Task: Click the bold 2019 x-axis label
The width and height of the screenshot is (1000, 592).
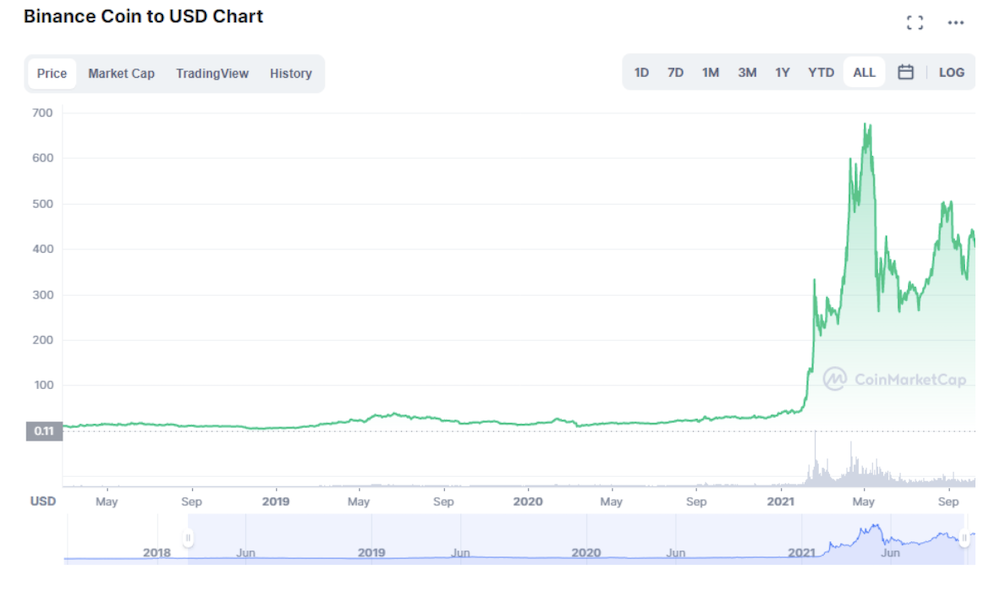Action: click(276, 501)
